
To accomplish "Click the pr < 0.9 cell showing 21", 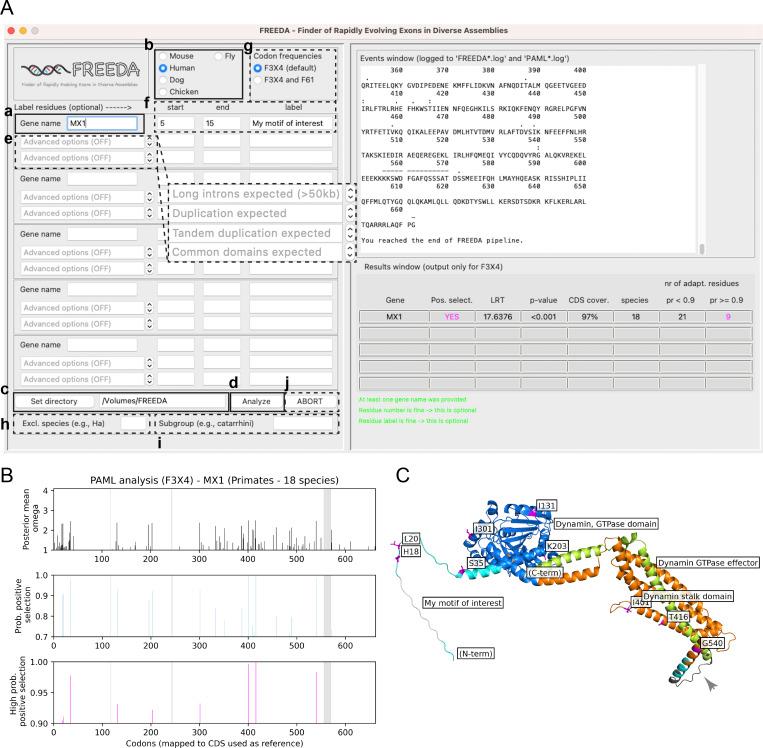I will coord(682,317).
